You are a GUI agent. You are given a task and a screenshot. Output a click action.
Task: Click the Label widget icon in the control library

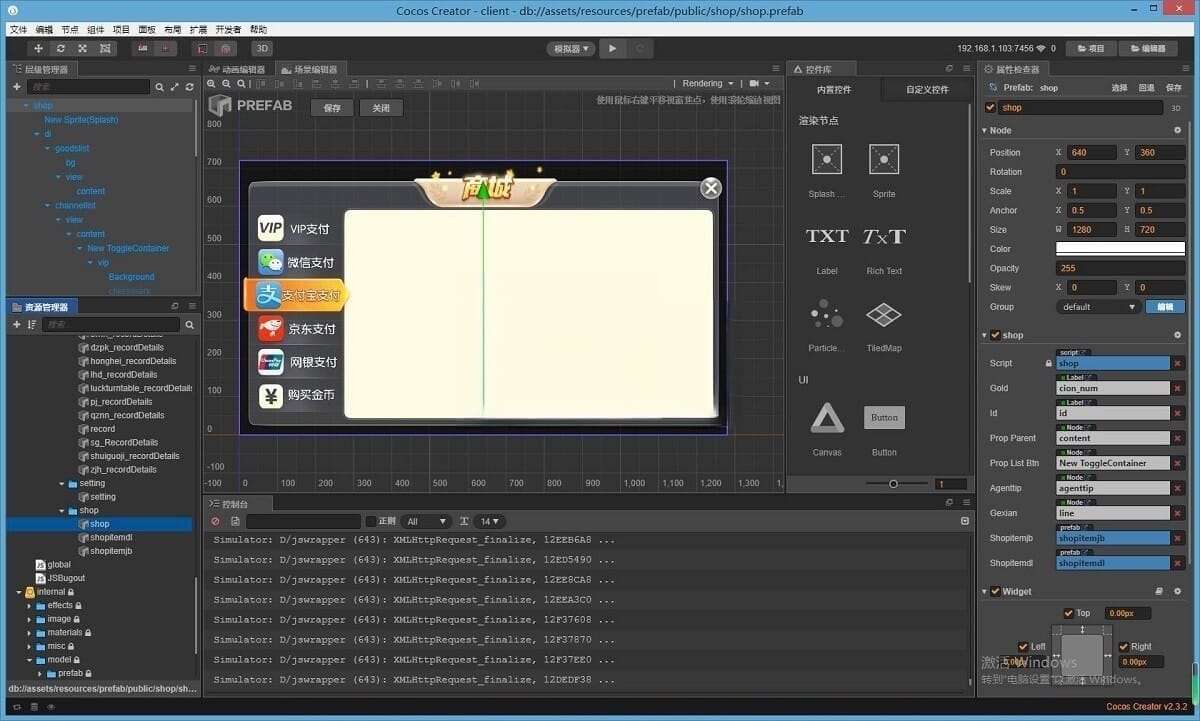point(827,237)
